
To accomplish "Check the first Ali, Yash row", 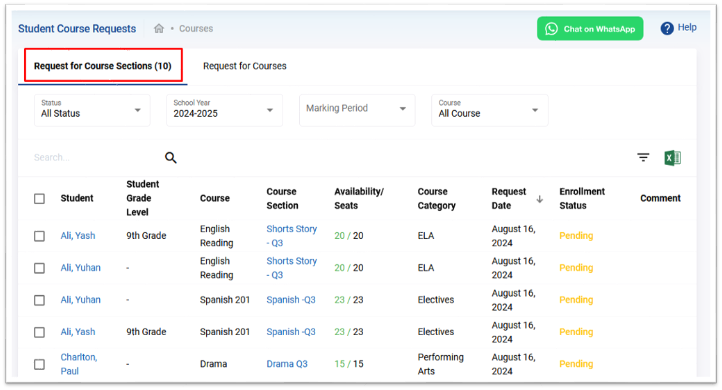I will pos(40,236).
